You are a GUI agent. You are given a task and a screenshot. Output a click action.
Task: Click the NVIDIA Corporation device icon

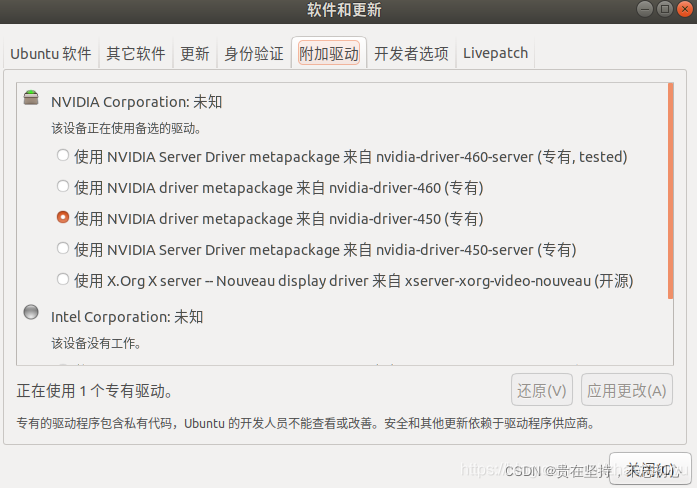coord(31,98)
